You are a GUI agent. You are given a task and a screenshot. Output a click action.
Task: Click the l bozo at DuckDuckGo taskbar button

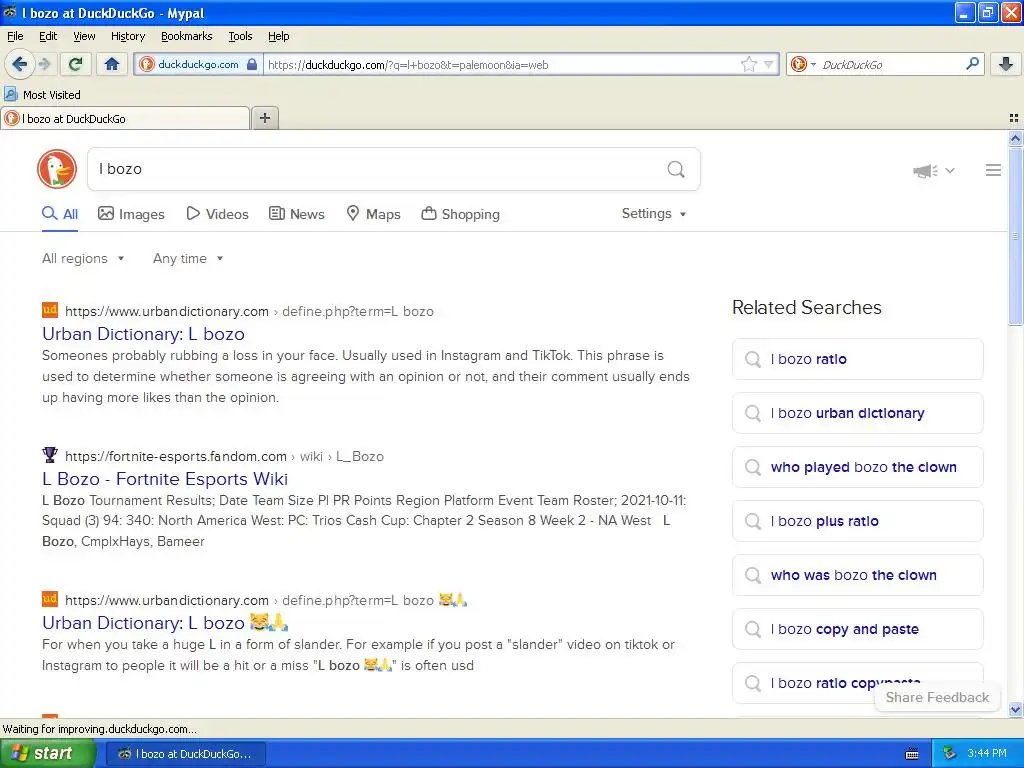185,754
